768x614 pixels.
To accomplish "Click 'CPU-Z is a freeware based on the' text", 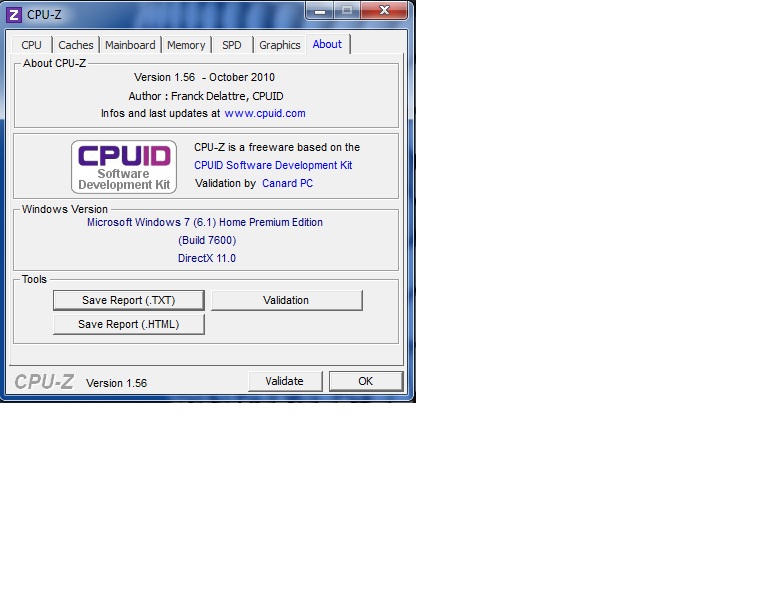I will click(277, 147).
